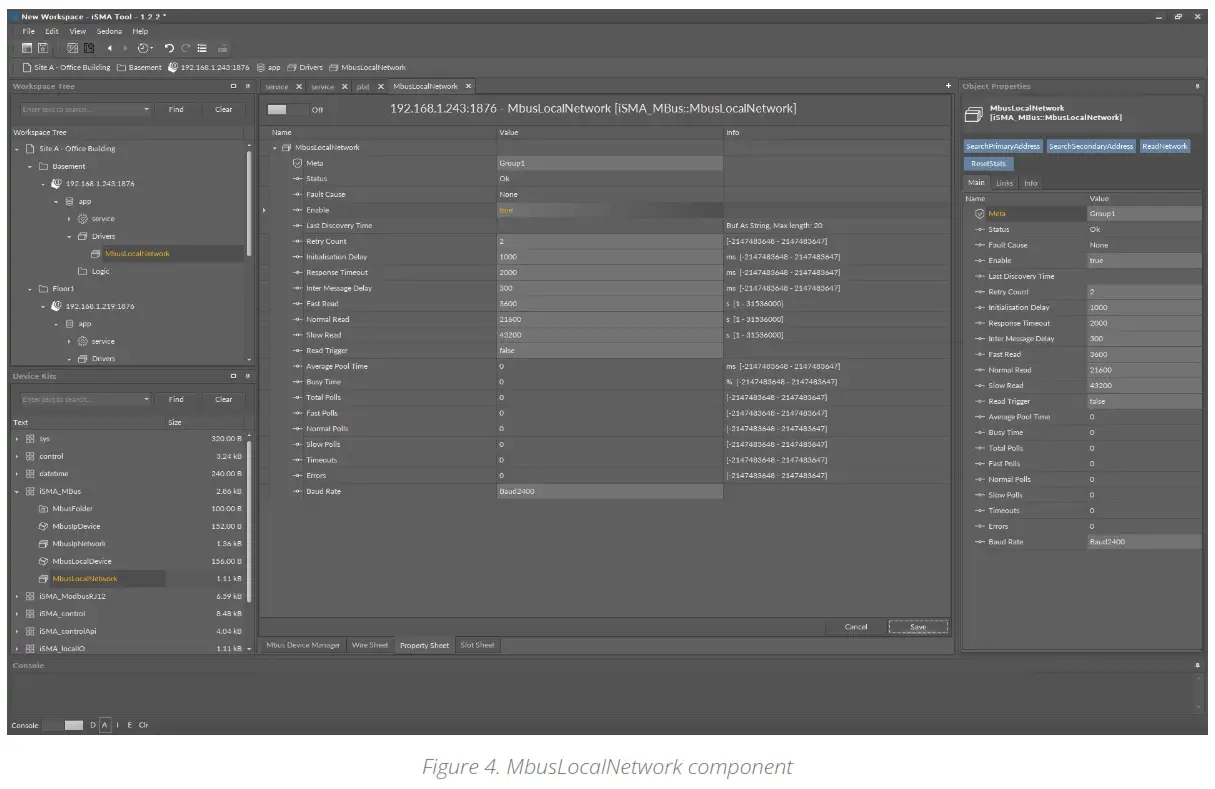Click the pin icon in Object Properties header
Image resolution: width=1215 pixels, height=789 pixels.
coord(1198,86)
